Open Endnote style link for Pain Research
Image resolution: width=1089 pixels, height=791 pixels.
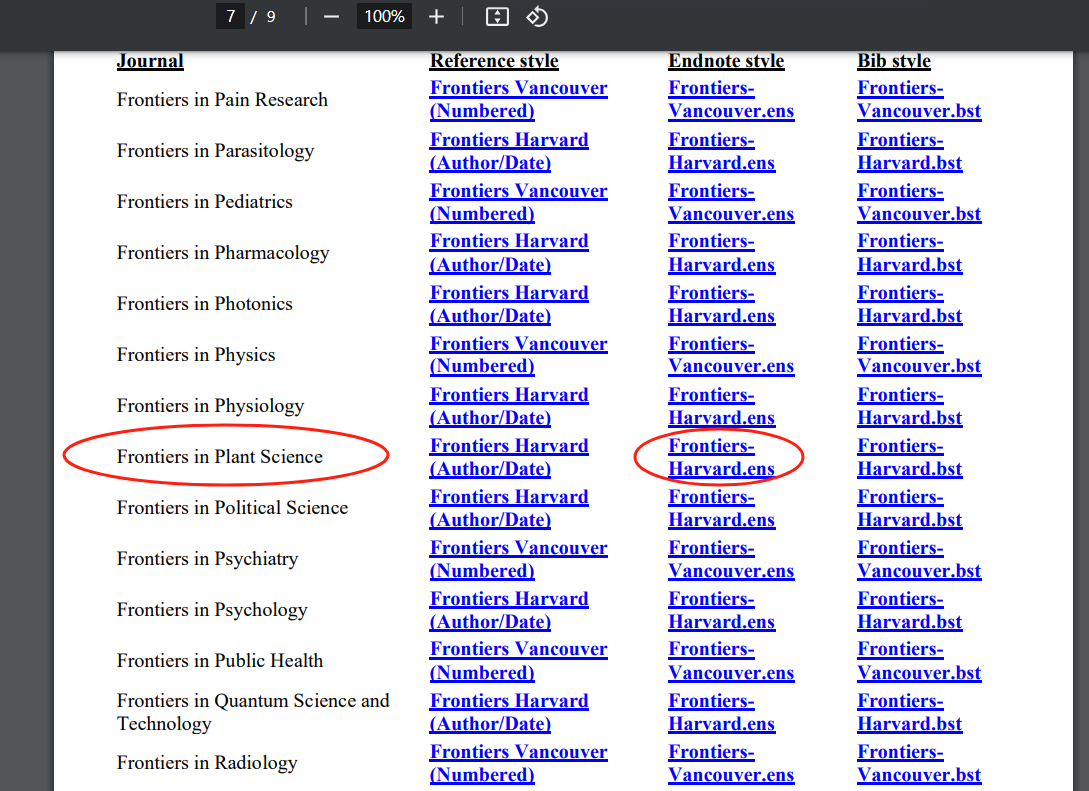731,99
